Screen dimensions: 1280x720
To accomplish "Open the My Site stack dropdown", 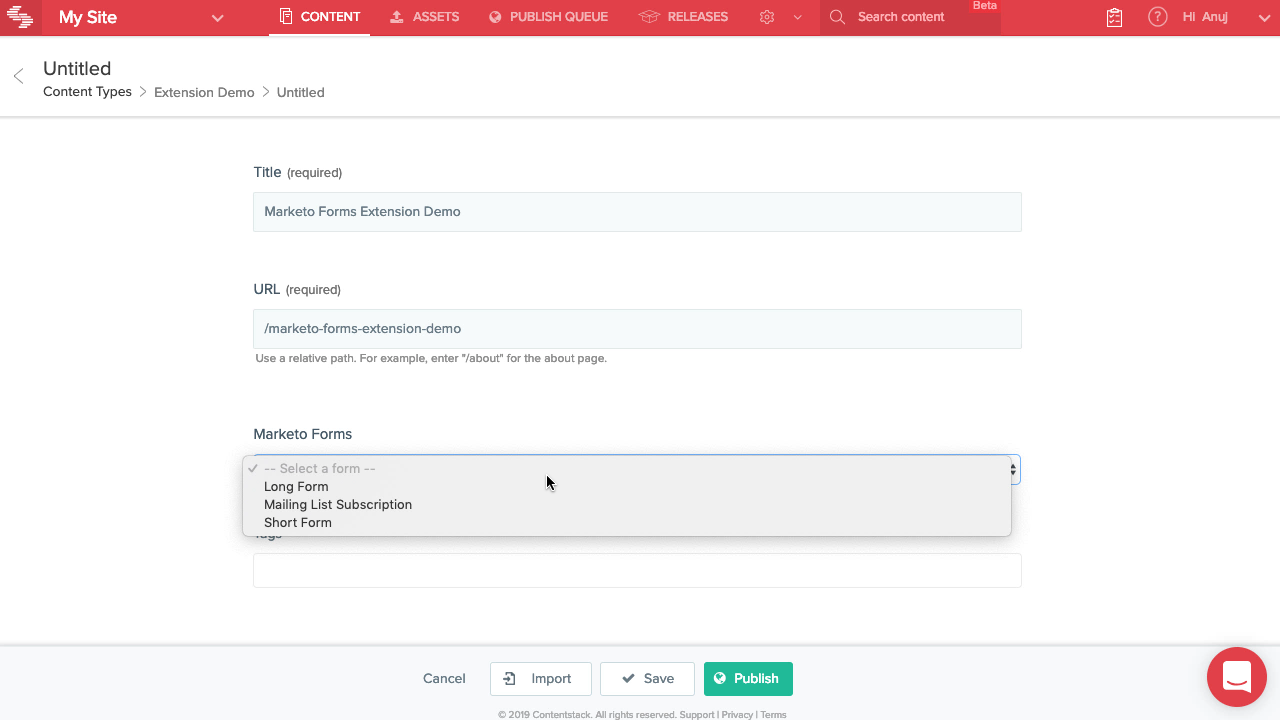I will point(217,18).
